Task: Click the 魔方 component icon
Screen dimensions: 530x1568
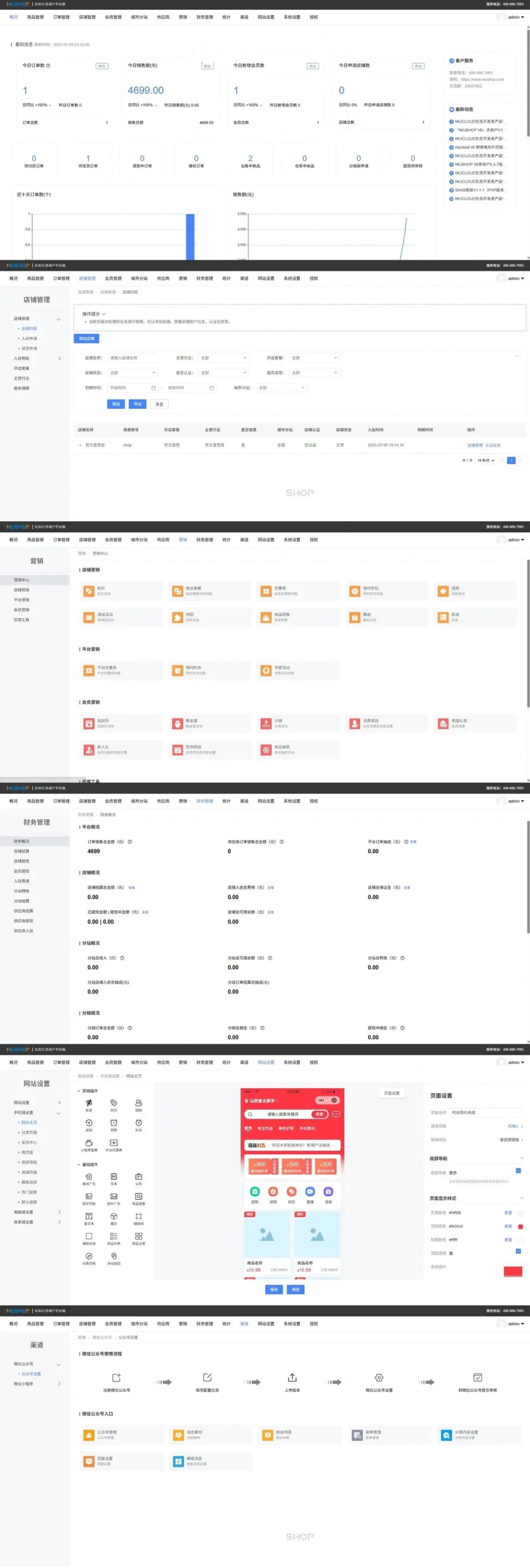Action: tap(114, 1216)
